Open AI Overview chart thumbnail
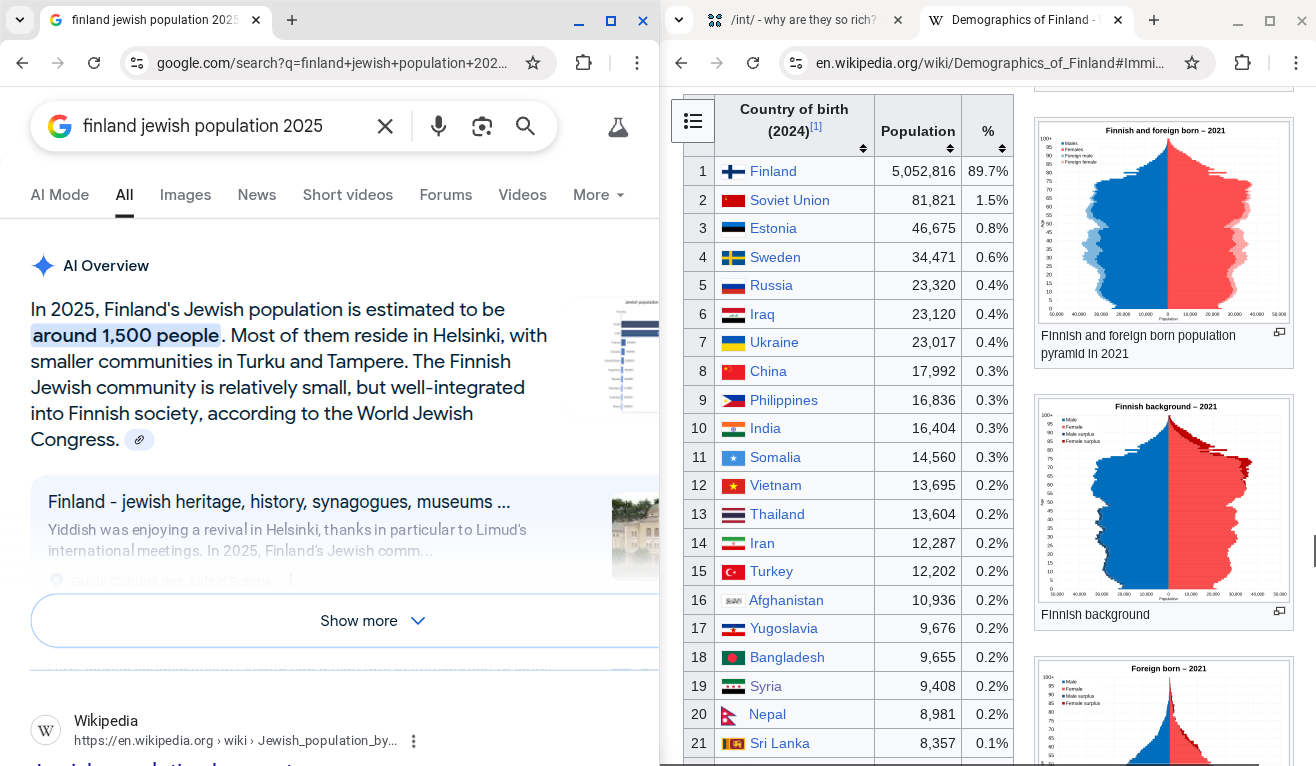The width and height of the screenshot is (1316, 766). (635, 355)
